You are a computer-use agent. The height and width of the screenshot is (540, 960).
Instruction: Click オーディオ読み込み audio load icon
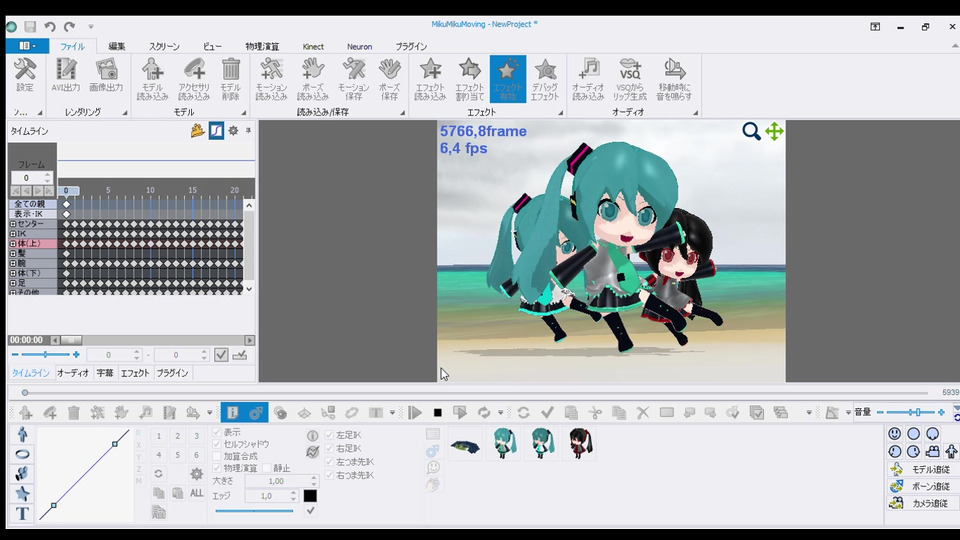point(588,79)
